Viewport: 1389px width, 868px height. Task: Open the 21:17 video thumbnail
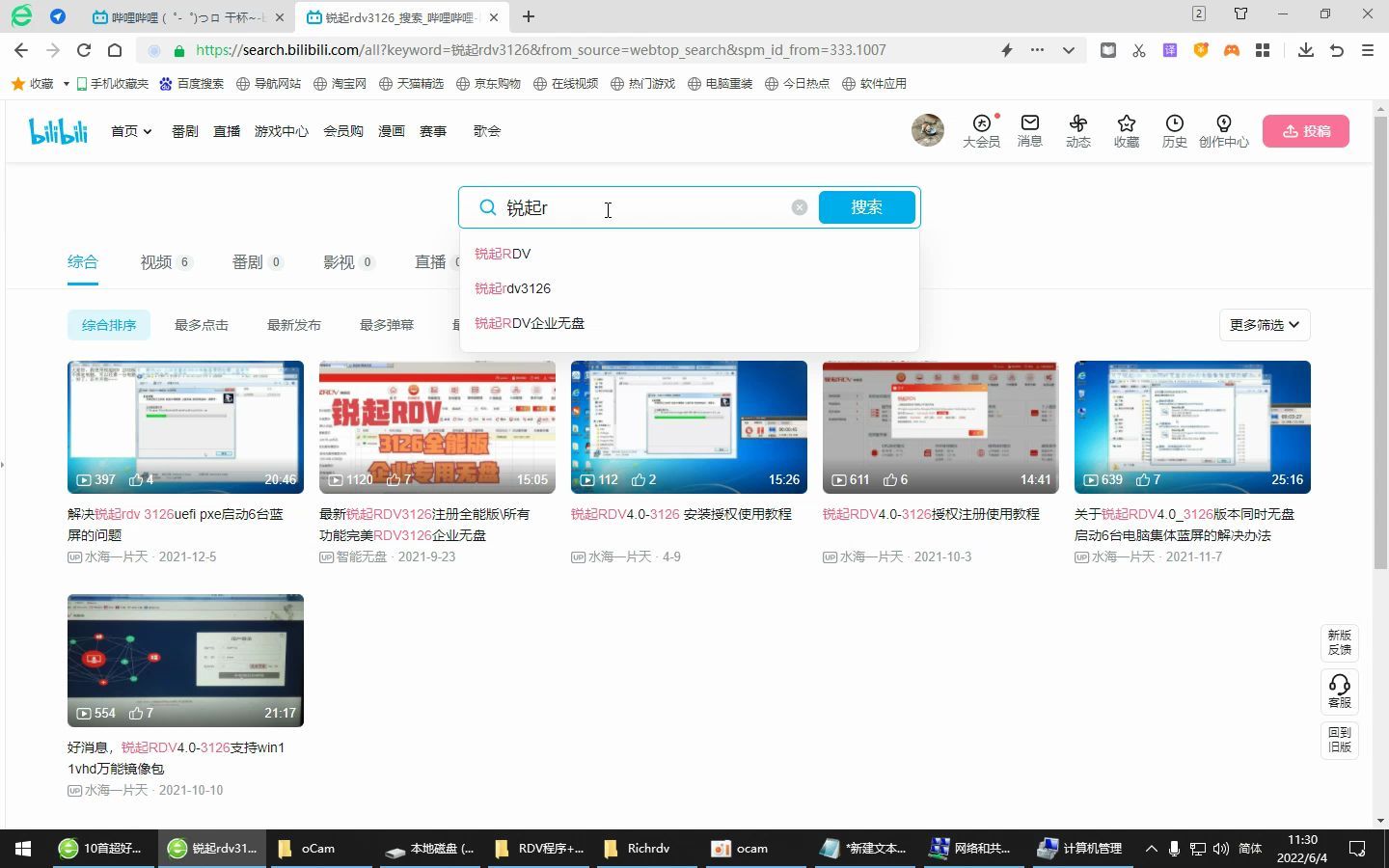(185, 661)
